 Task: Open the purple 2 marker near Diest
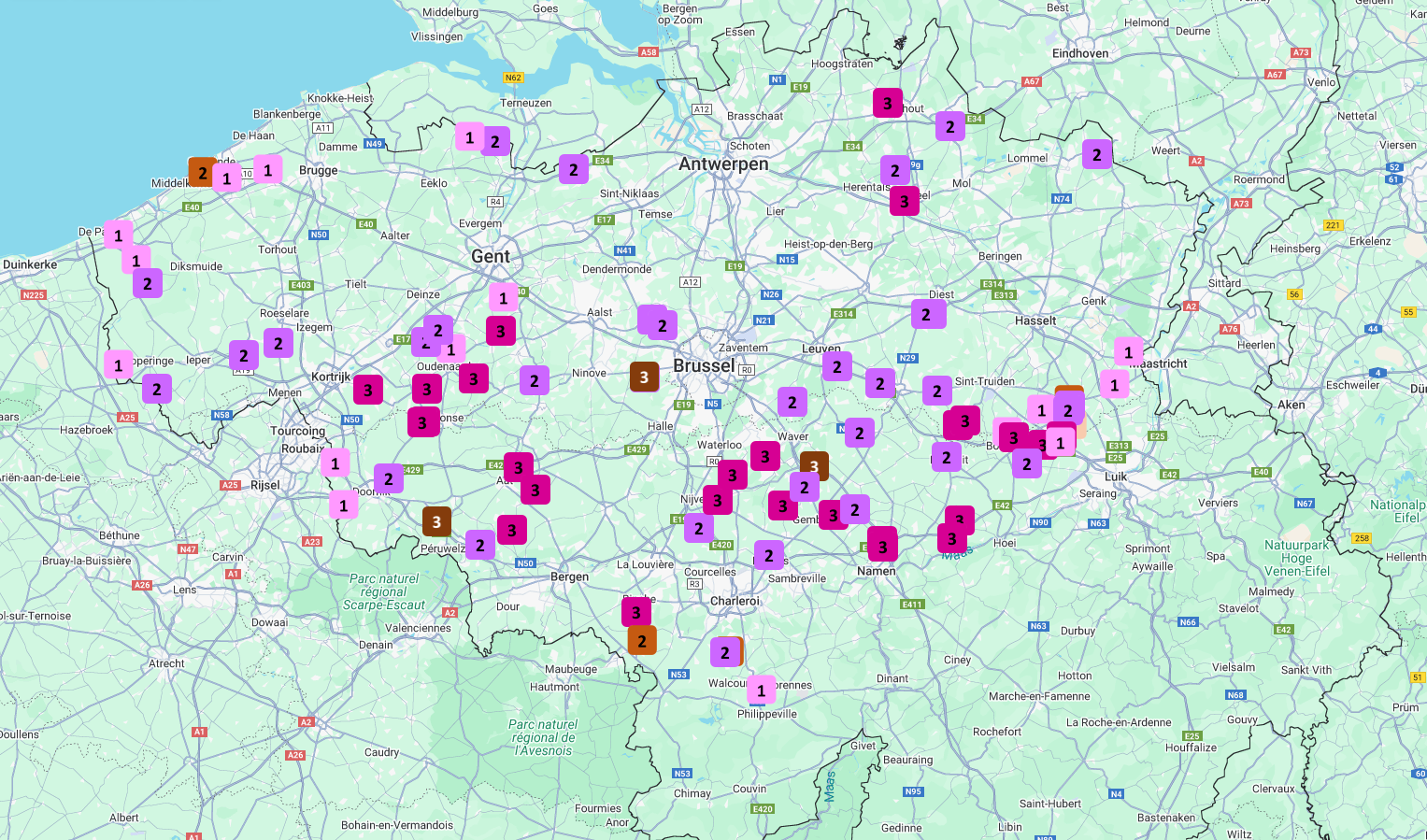tap(927, 314)
